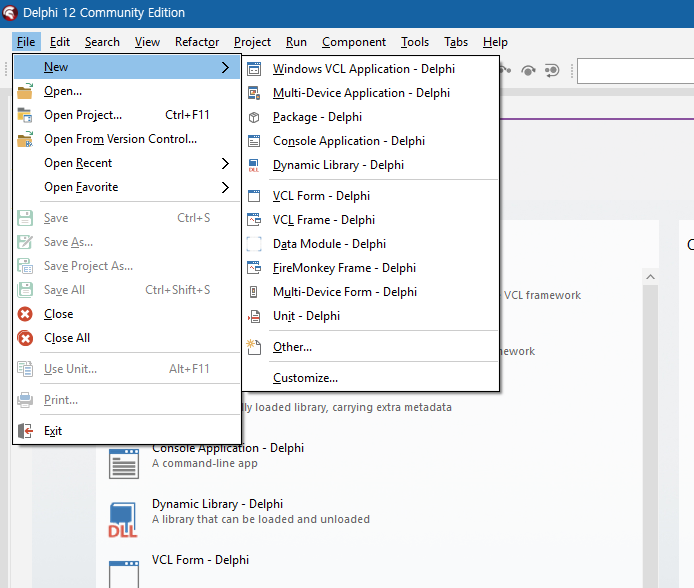Open the View menu
Image resolution: width=694 pixels, height=588 pixels.
click(x=147, y=42)
